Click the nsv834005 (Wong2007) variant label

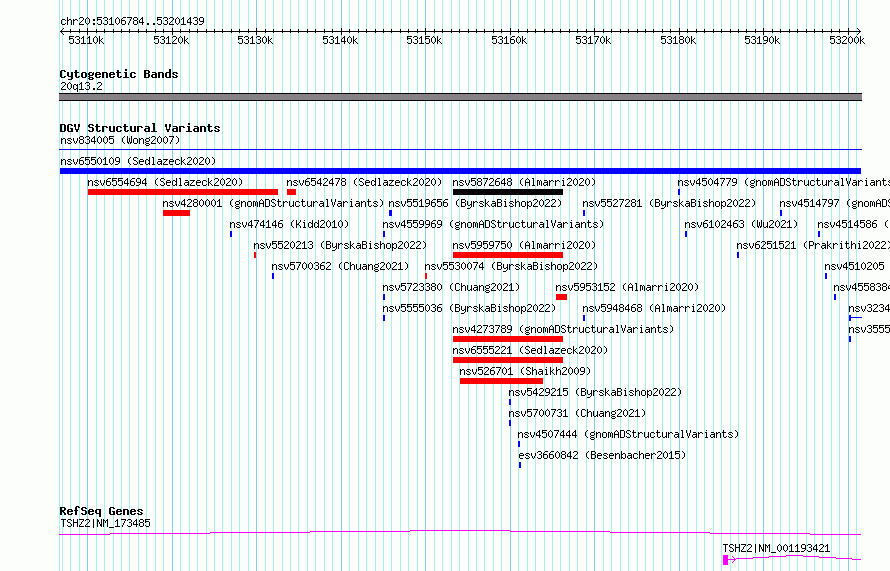click(x=120, y=140)
